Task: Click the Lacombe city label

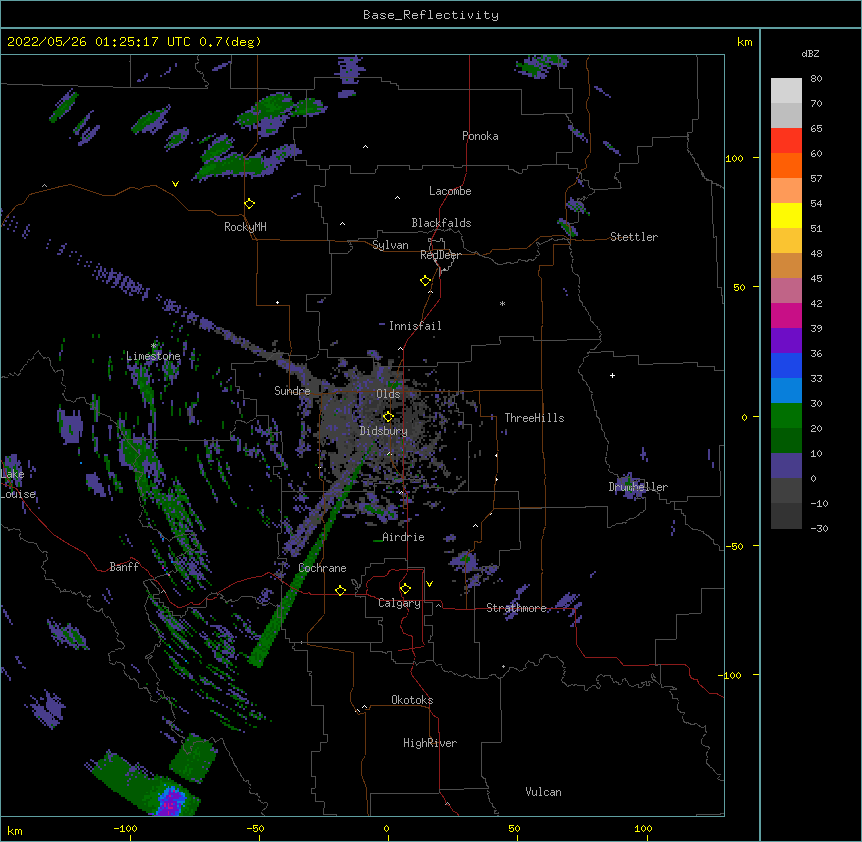Action: coord(450,191)
